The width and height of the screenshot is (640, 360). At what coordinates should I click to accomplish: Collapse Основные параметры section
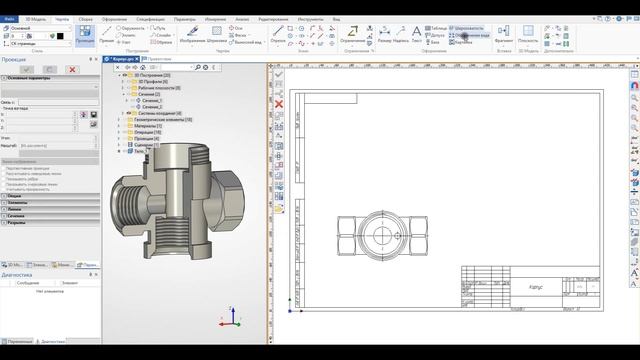(50, 78)
